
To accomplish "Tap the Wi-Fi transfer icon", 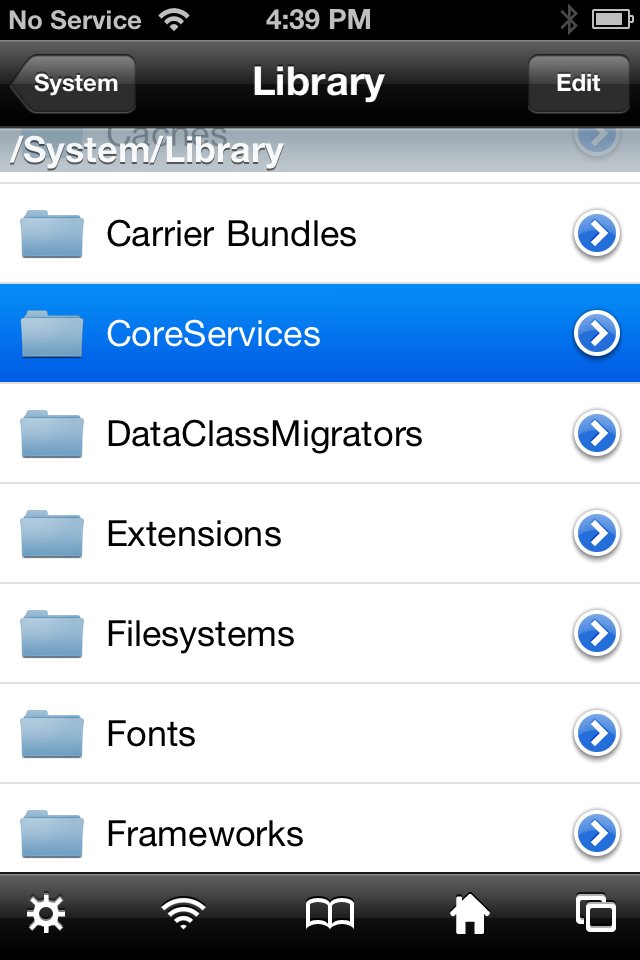I will [x=183, y=914].
